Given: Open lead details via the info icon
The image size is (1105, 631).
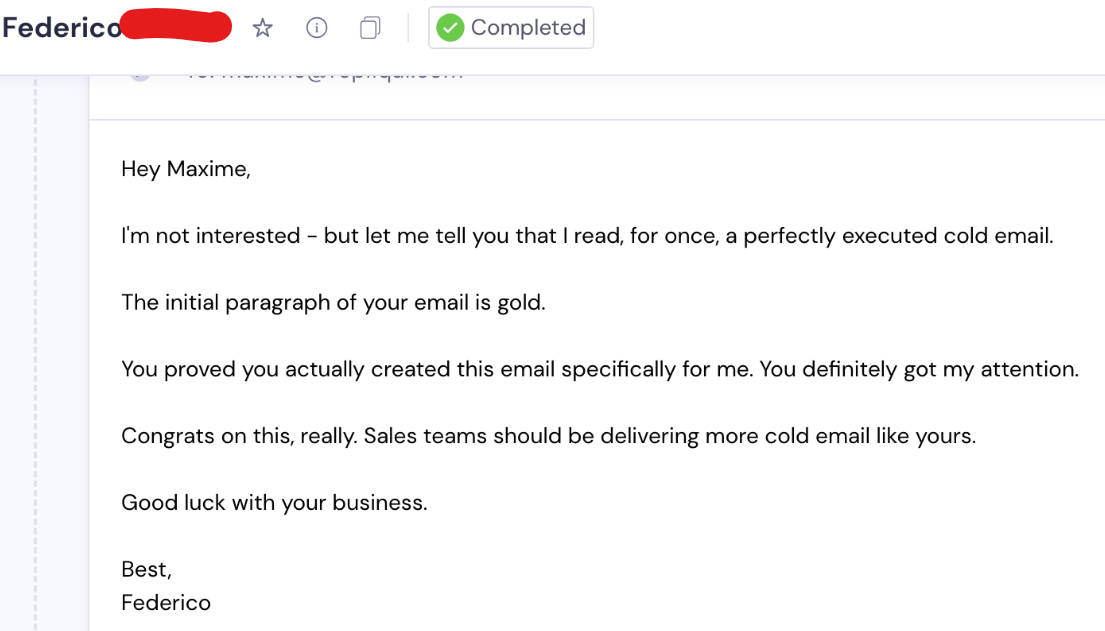Looking at the screenshot, I should (x=316, y=28).
